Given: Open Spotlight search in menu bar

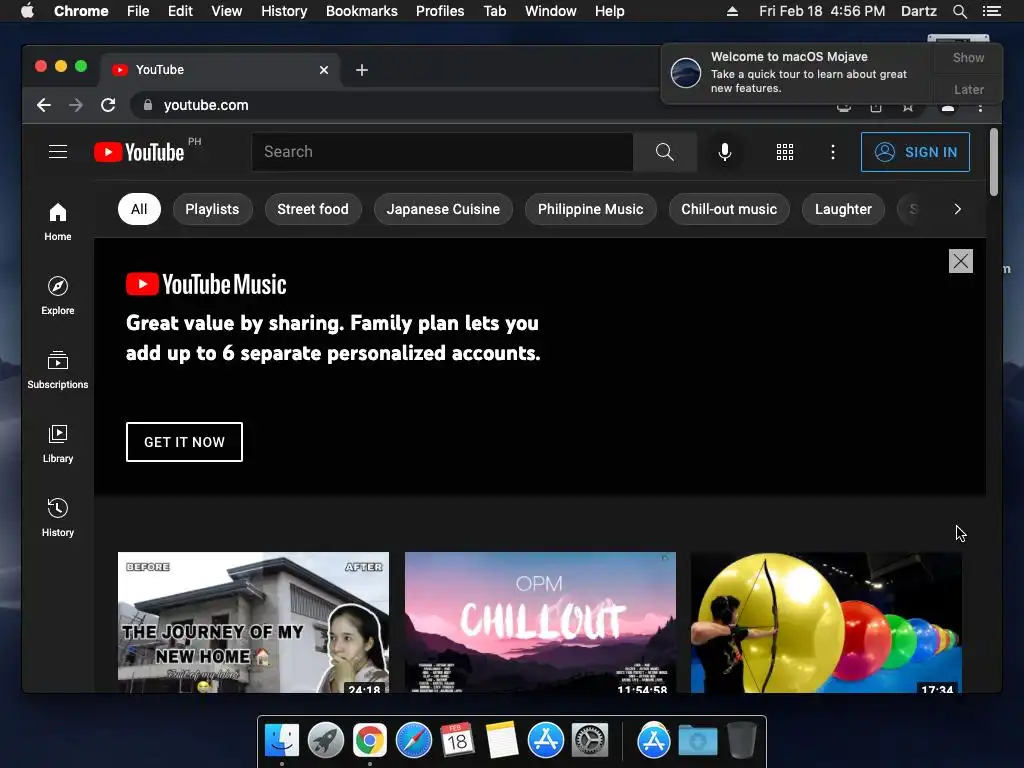Looking at the screenshot, I should [959, 11].
